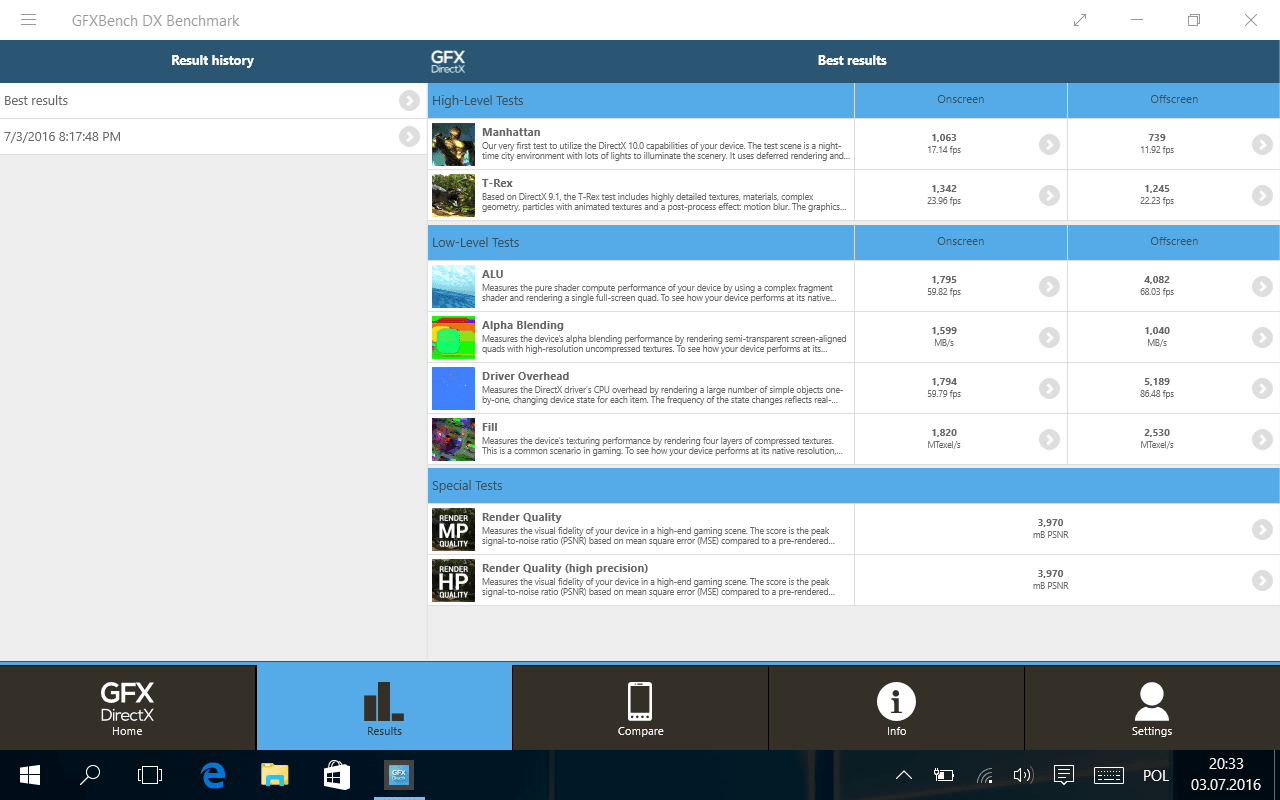Open the Compare tab
1280x800 pixels.
click(x=640, y=708)
